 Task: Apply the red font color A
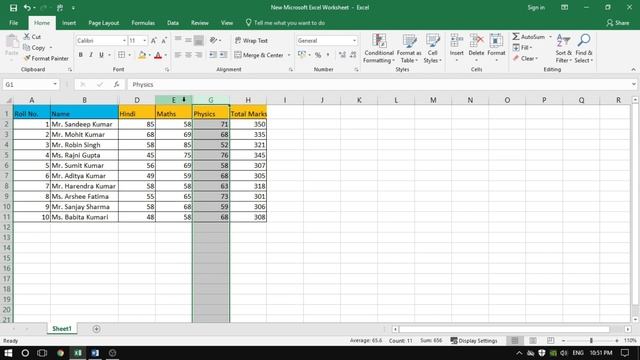click(x=158, y=55)
